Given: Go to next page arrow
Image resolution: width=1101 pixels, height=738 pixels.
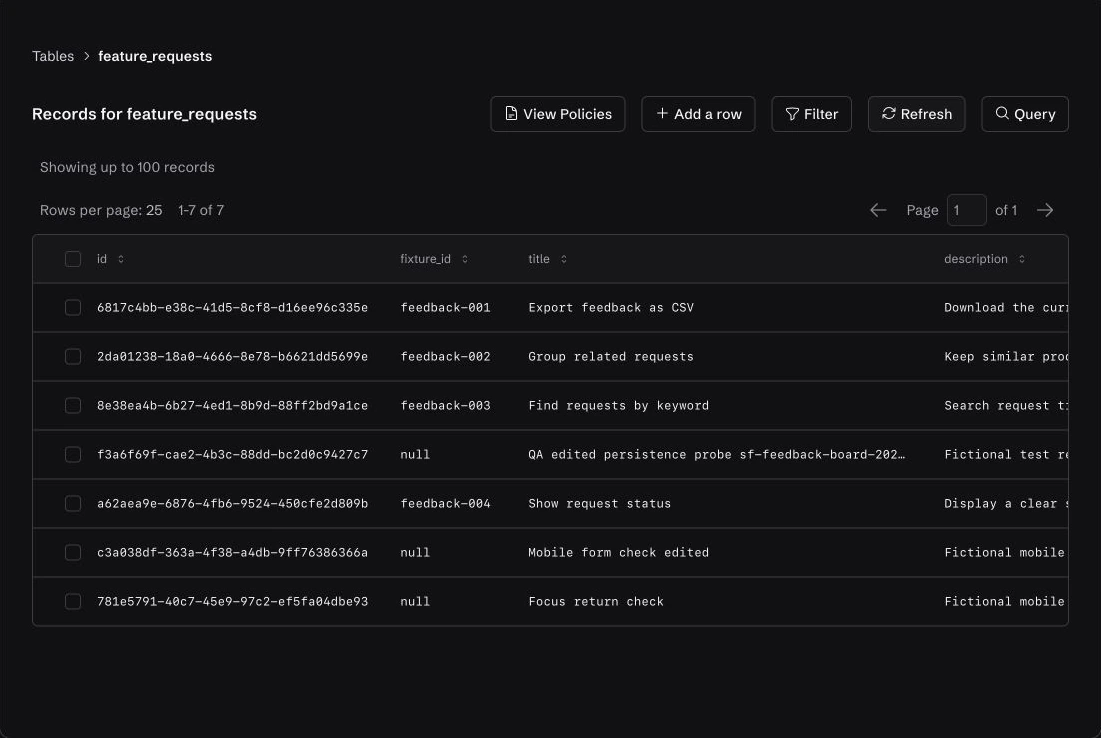Looking at the screenshot, I should [1045, 210].
